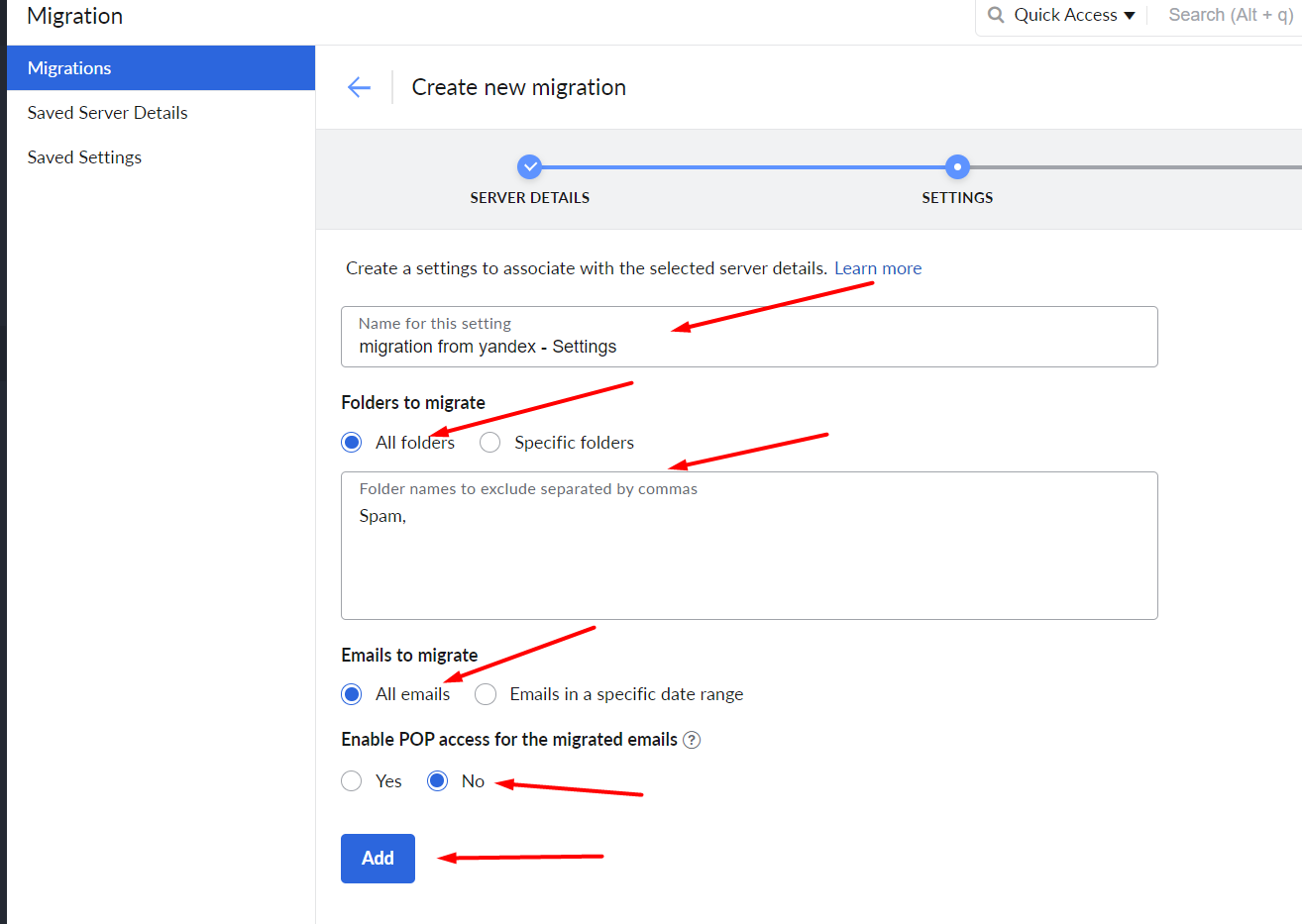Choose Yes for POP access
Image resolution: width=1302 pixels, height=924 pixels.
click(352, 781)
